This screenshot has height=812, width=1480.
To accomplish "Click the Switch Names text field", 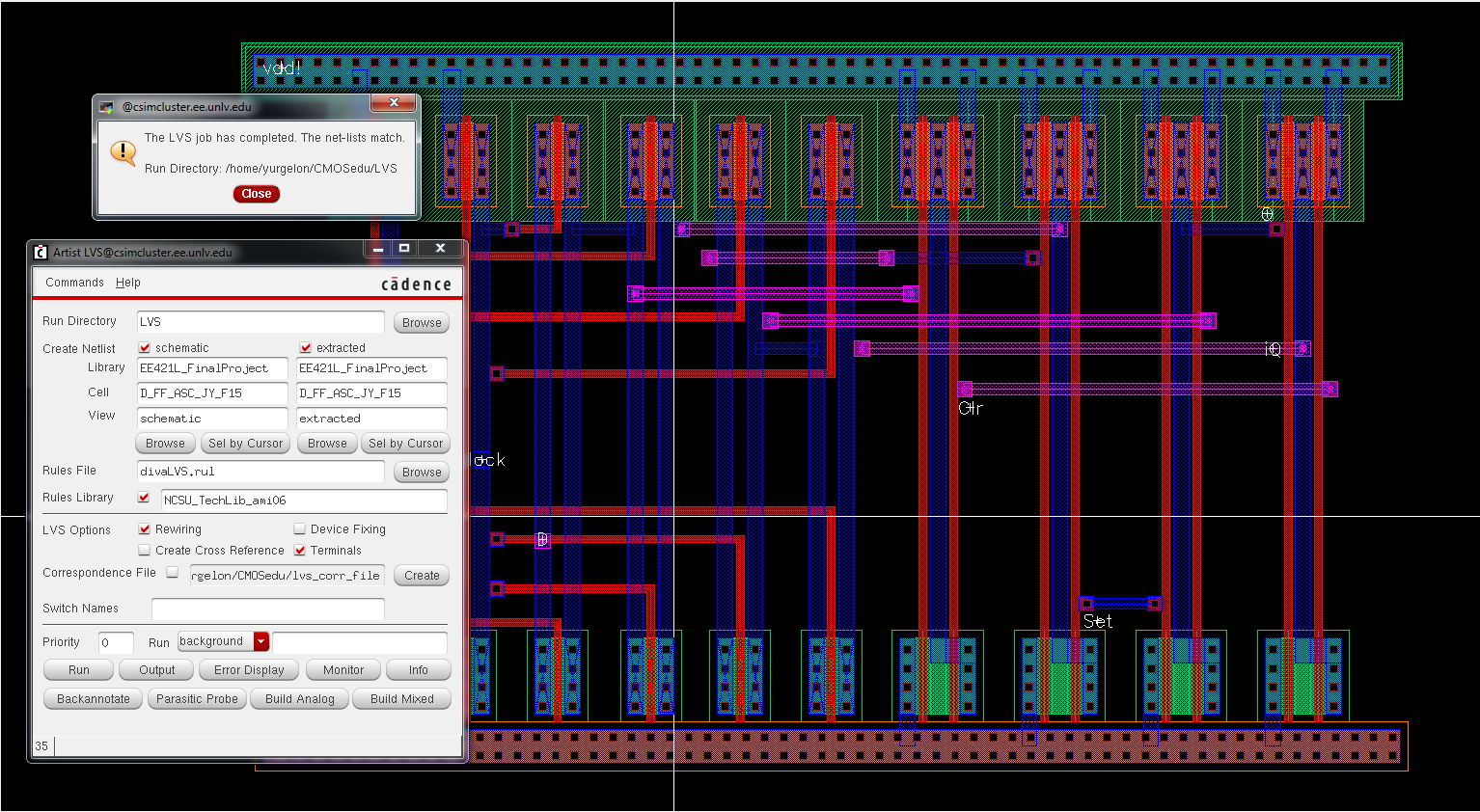I will [x=267, y=609].
